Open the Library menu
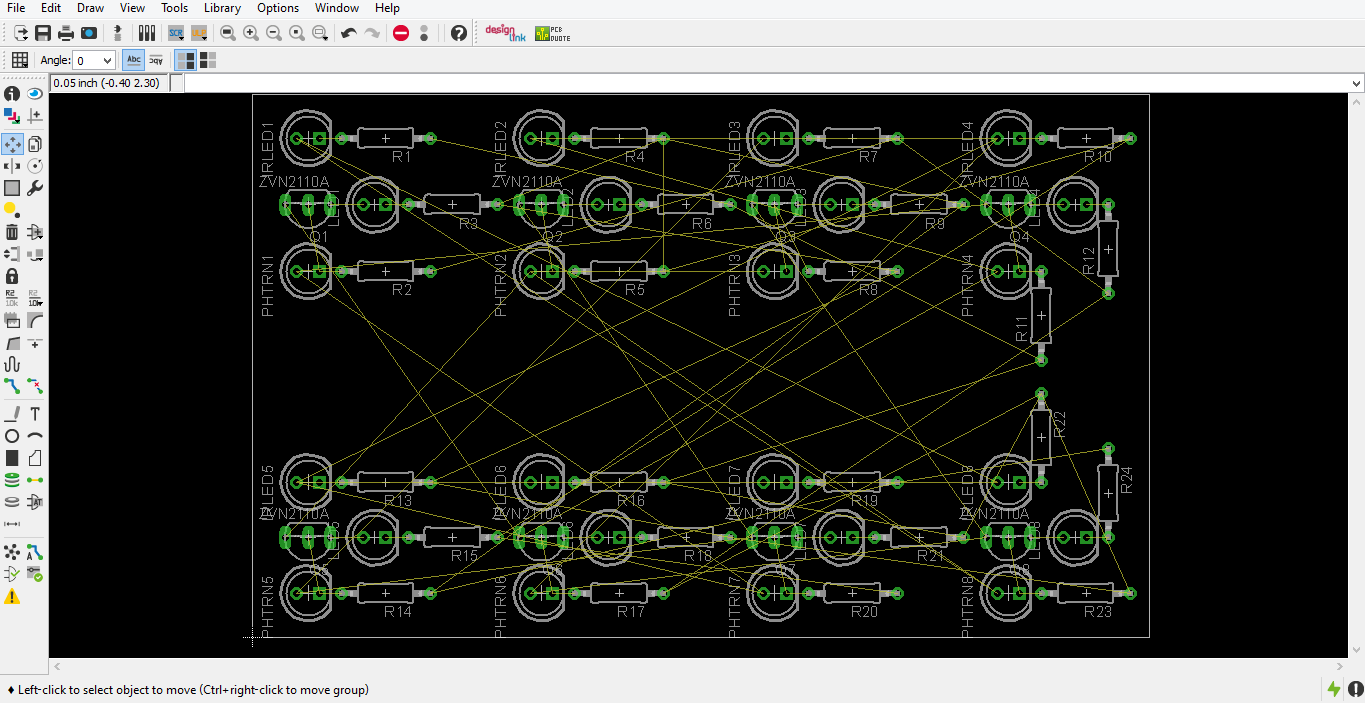Screen dimensions: 1365x703 [222, 7]
